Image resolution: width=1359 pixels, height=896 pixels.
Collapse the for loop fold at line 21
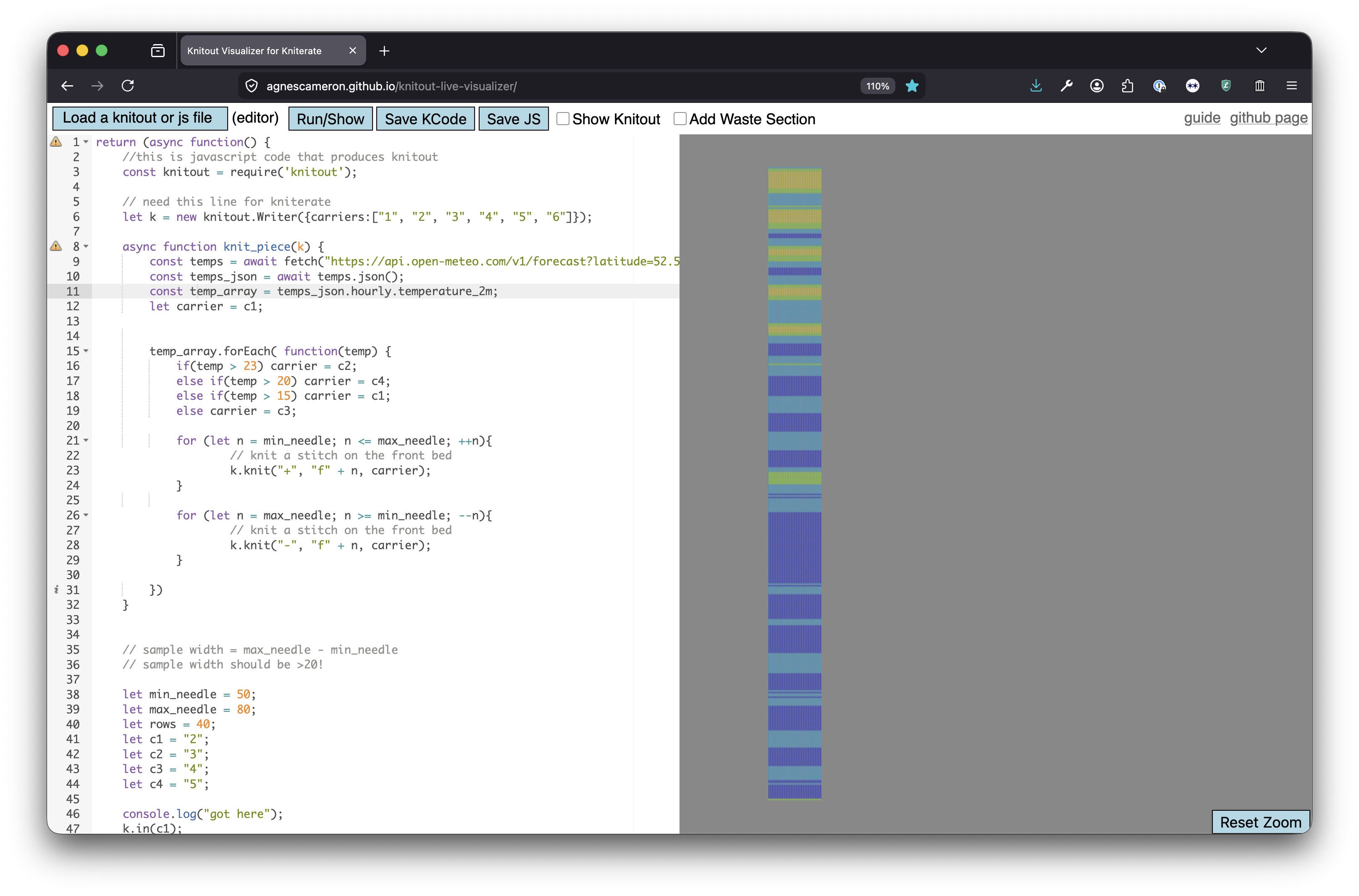pos(86,440)
